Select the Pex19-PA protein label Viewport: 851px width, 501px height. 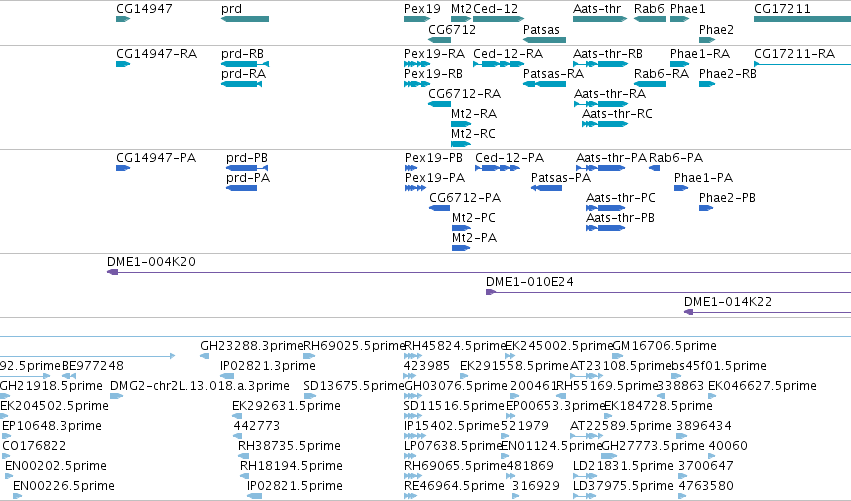coord(435,177)
